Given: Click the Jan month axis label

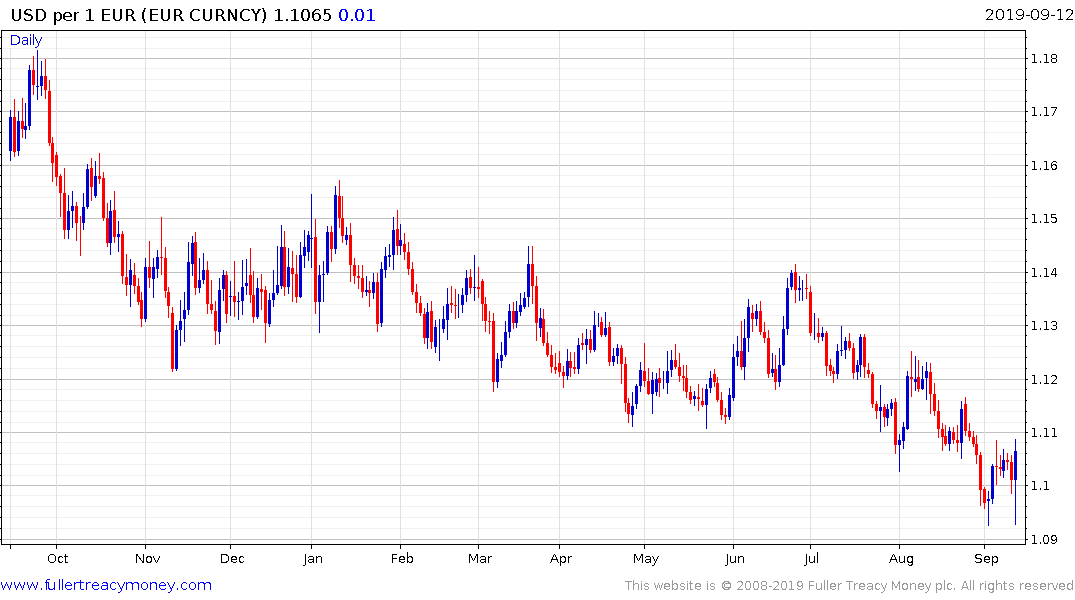Looking at the screenshot, I should click(x=313, y=559).
